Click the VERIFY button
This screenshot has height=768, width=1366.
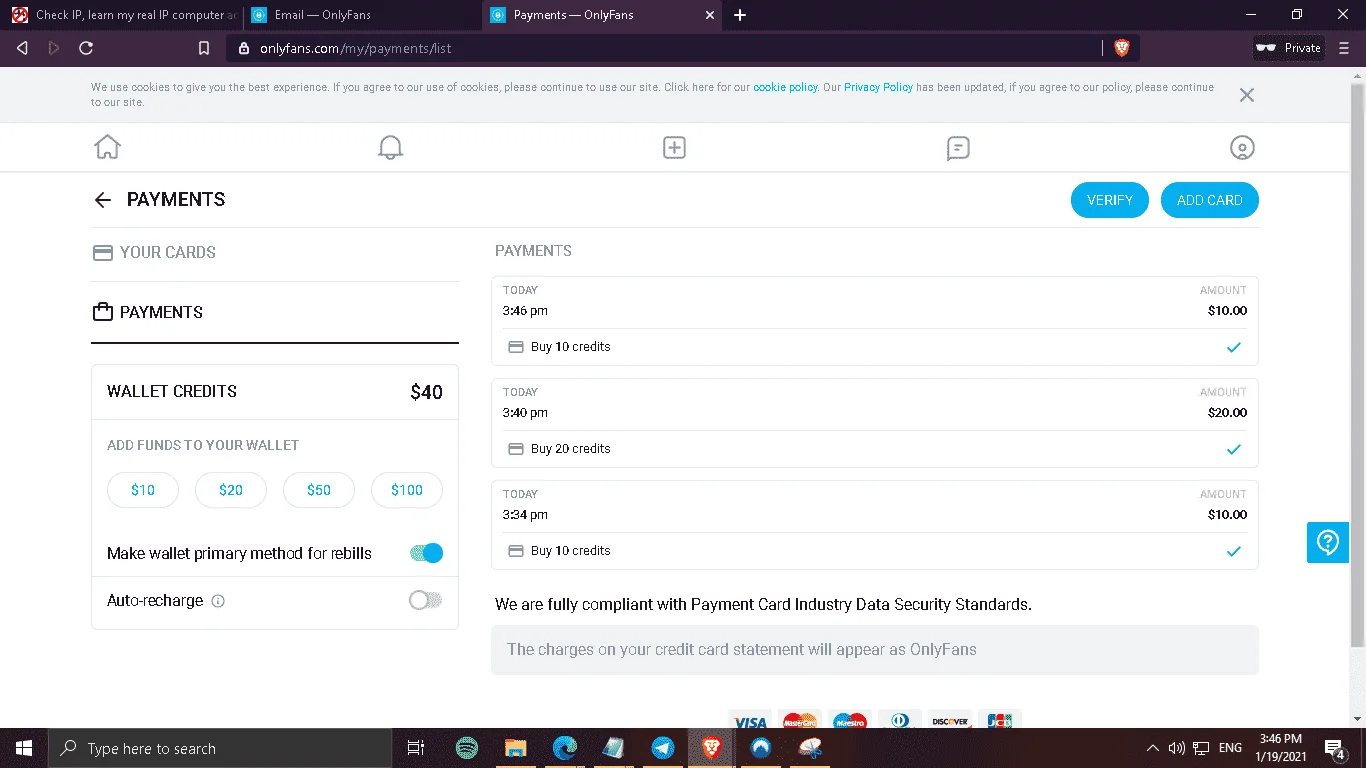click(1110, 200)
